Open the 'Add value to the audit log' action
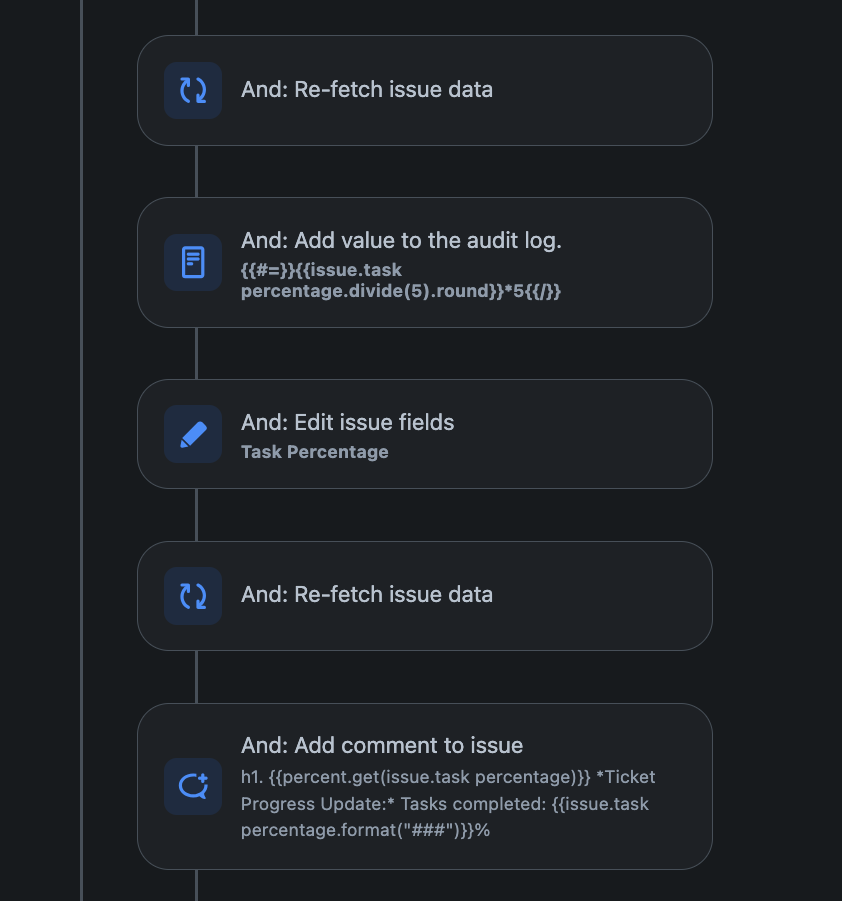The width and height of the screenshot is (842, 901). (x=425, y=262)
